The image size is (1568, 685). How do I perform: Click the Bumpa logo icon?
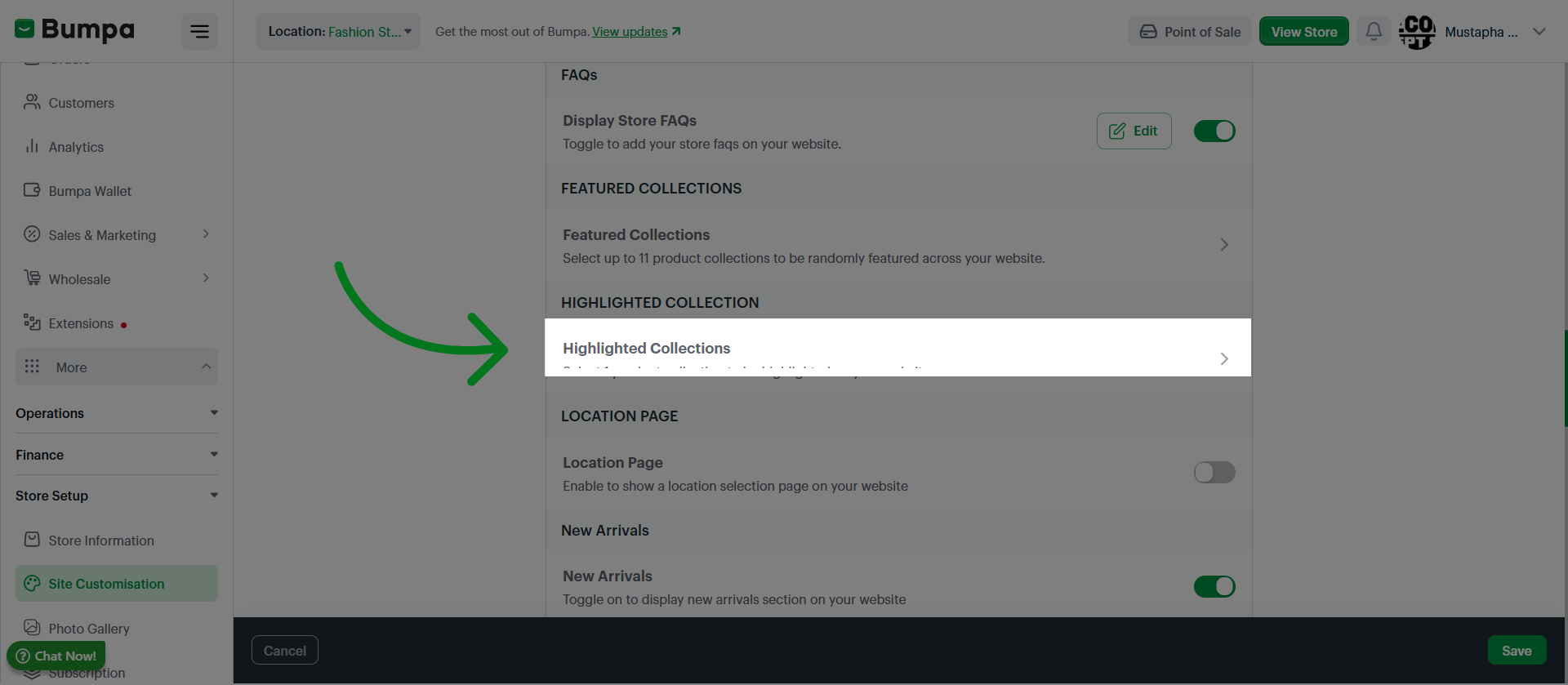click(24, 29)
